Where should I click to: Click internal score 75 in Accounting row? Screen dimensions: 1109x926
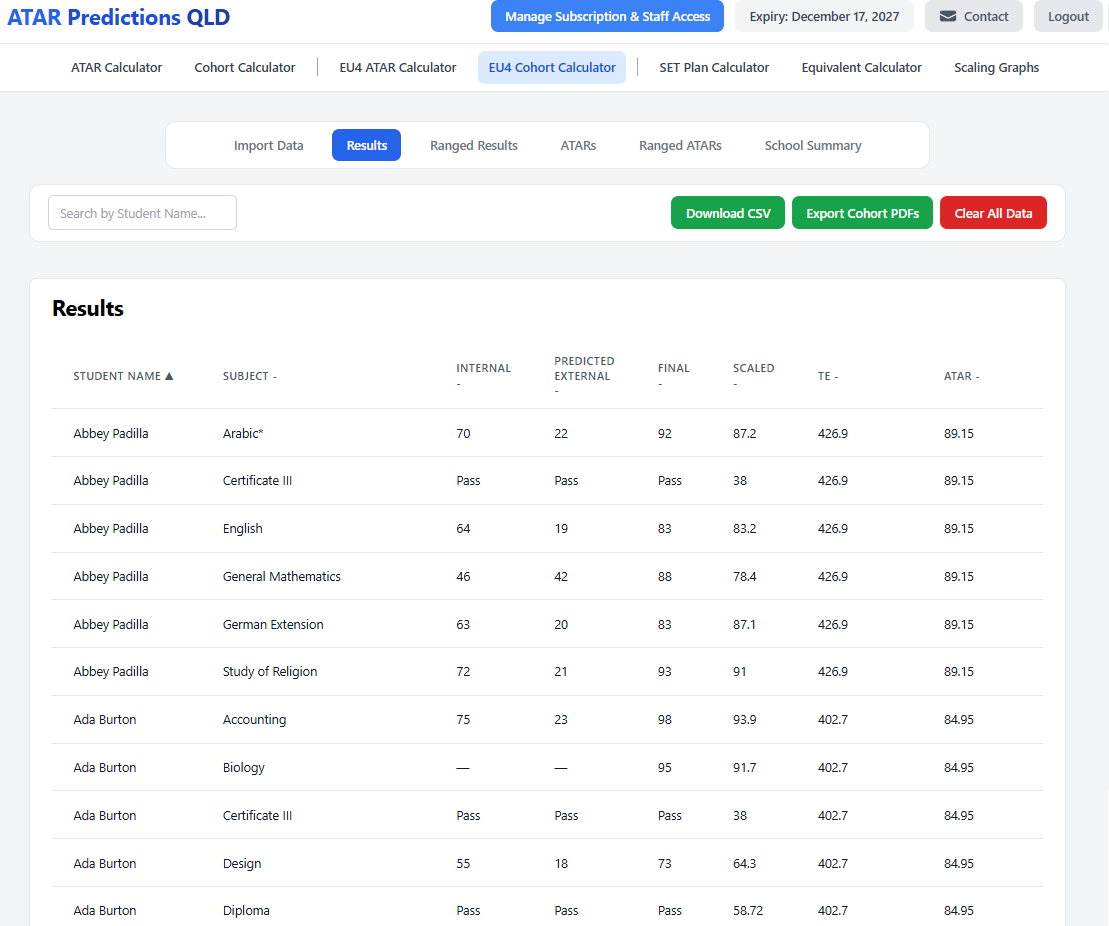463,719
